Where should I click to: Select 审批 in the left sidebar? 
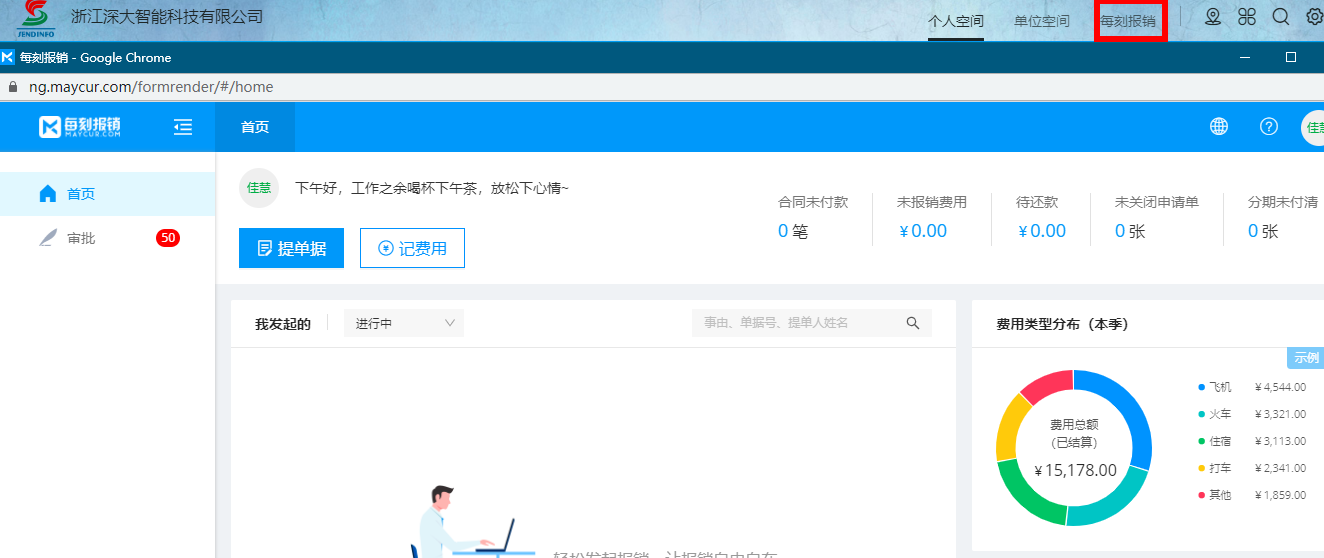tap(81, 238)
